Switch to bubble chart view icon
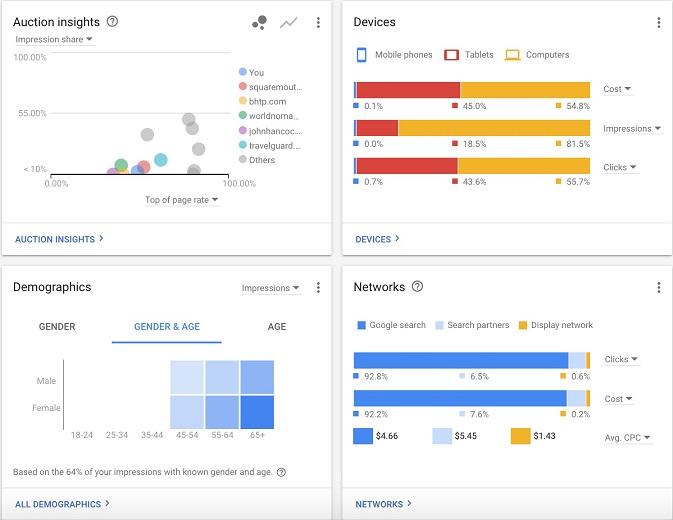 tap(260, 22)
